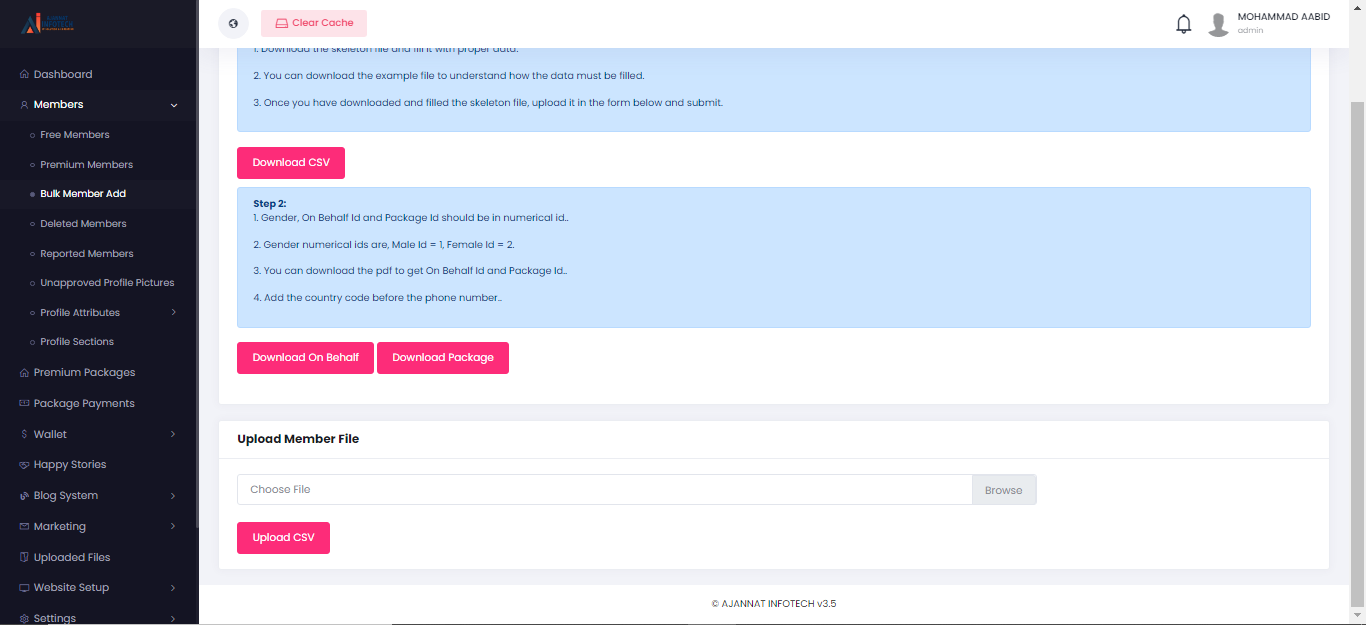
Task: Expand the Blog System menu
Action: (x=174, y=496)
